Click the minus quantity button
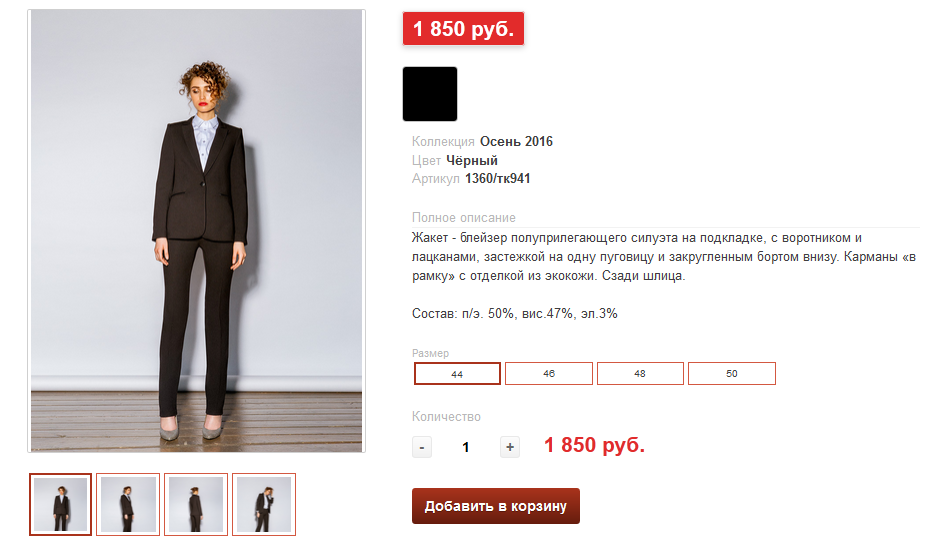 tap(422, 447)
